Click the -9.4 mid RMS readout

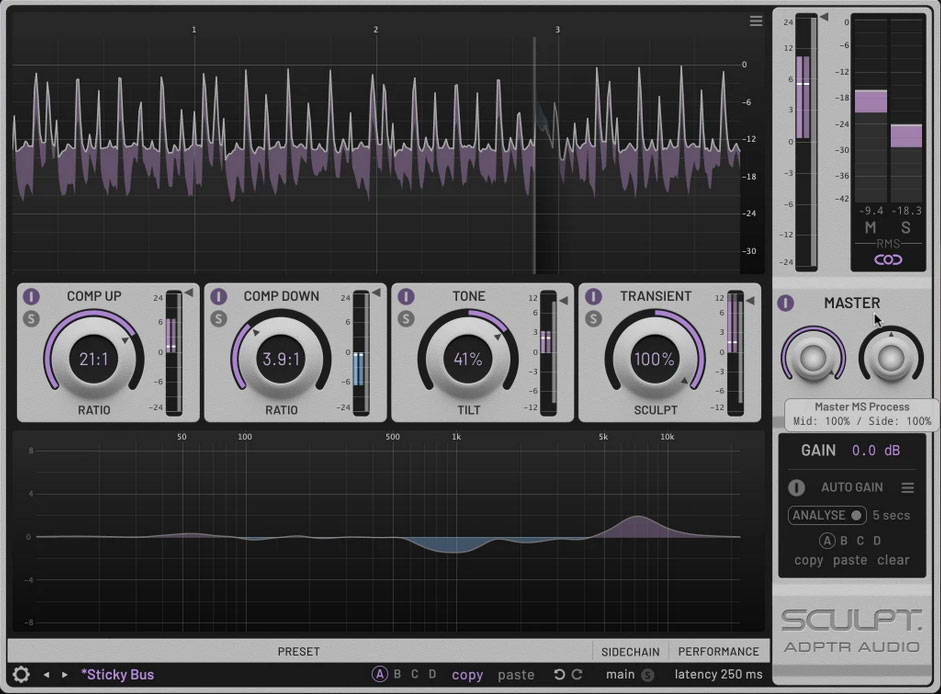tap(871, 211)
